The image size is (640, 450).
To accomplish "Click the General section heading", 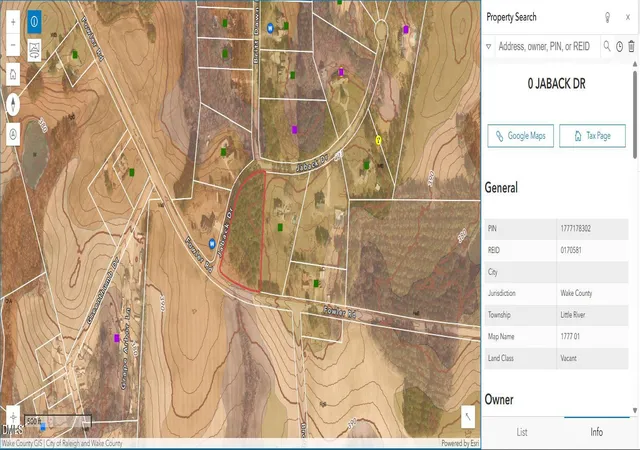I will pyautogui.click(x=501, y=188).
